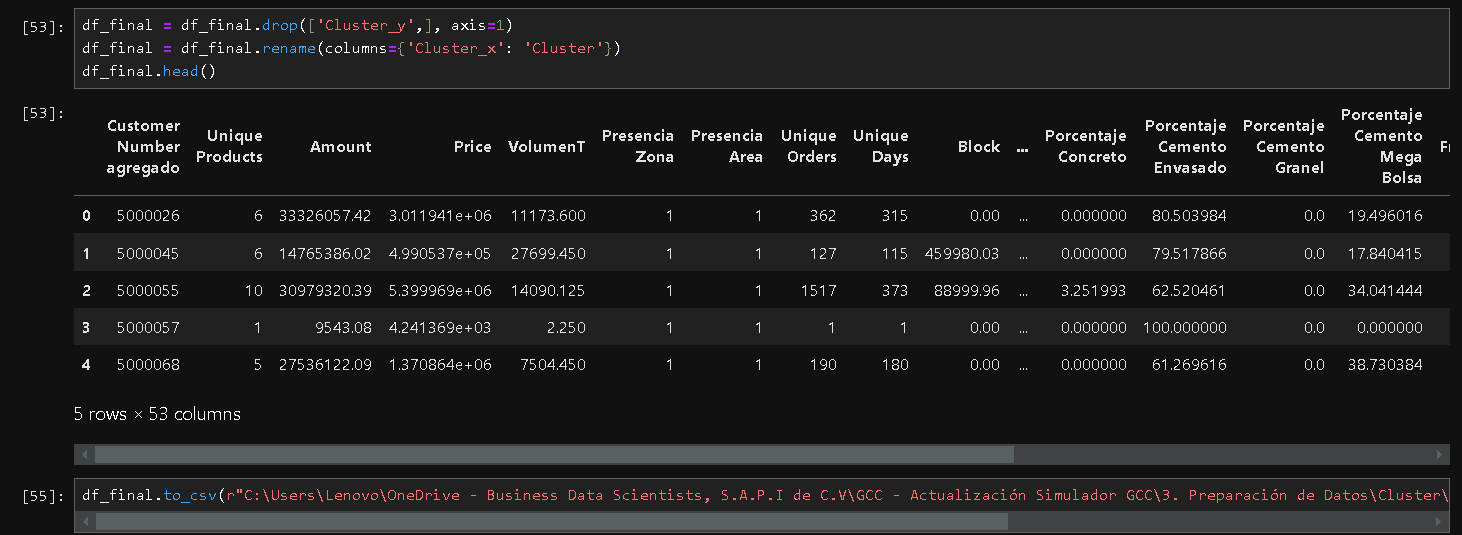The image size is (1462, 535).
Task: Click left arrow of to_csv cell scrollbar
Action: point(84,522)
